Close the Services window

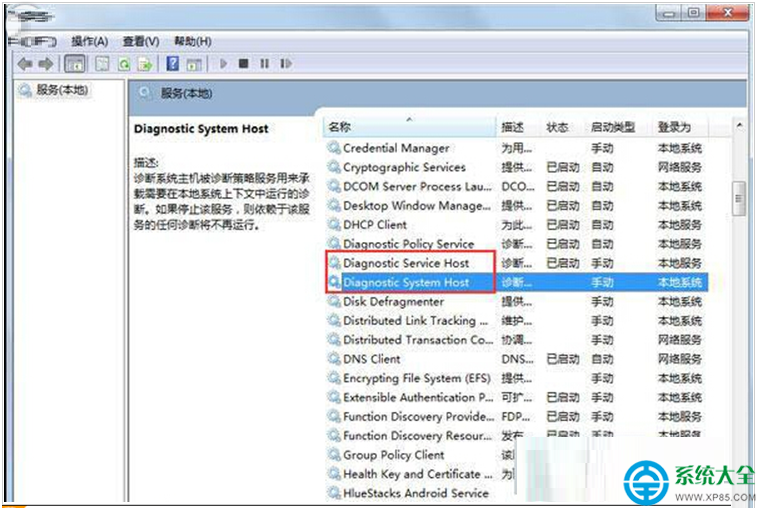point(728,13)
